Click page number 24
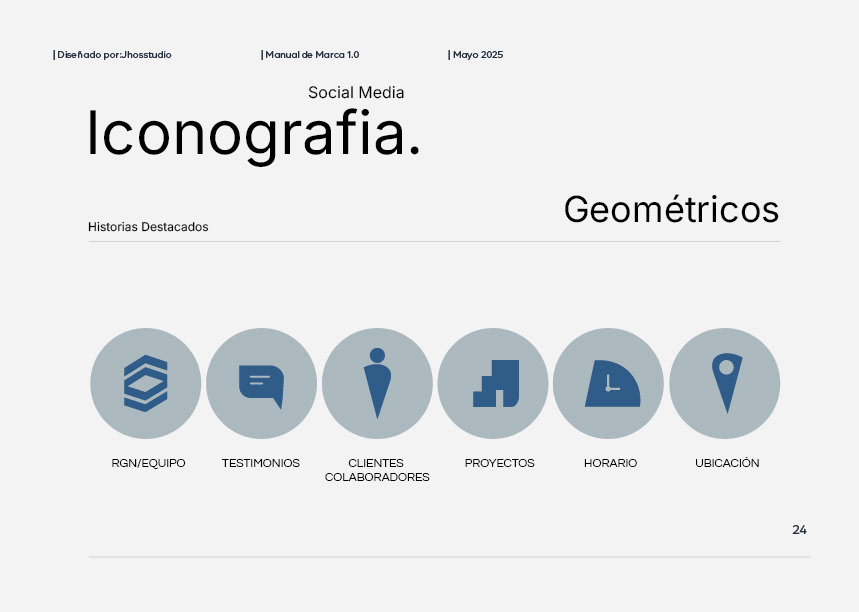Image resolution: width=859 pixels, height=612 pixels. pyautogui.click(x=799, y=530)
